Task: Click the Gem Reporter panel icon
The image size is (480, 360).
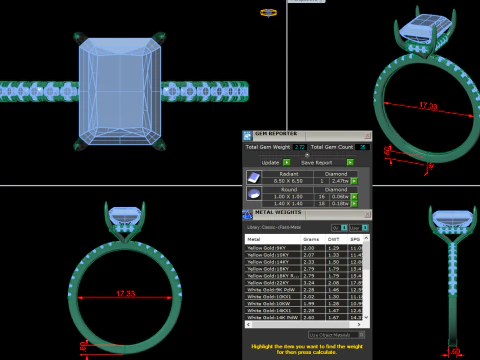Action: point(248,136)
